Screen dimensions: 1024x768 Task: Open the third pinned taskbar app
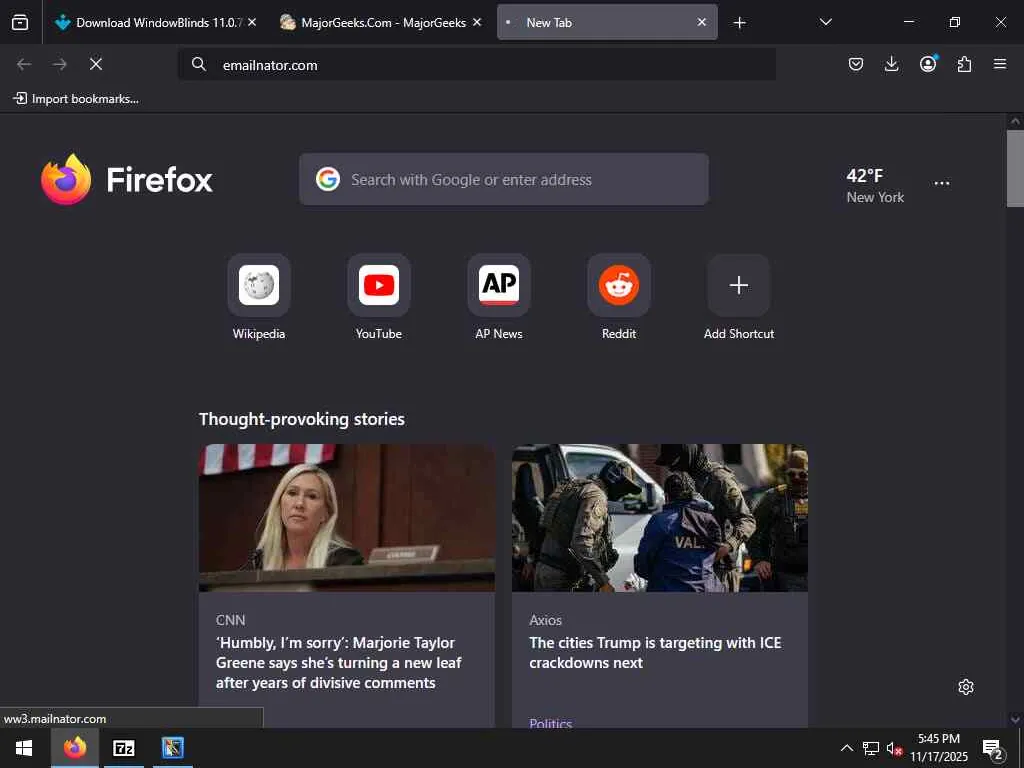(x=172, y=748)
